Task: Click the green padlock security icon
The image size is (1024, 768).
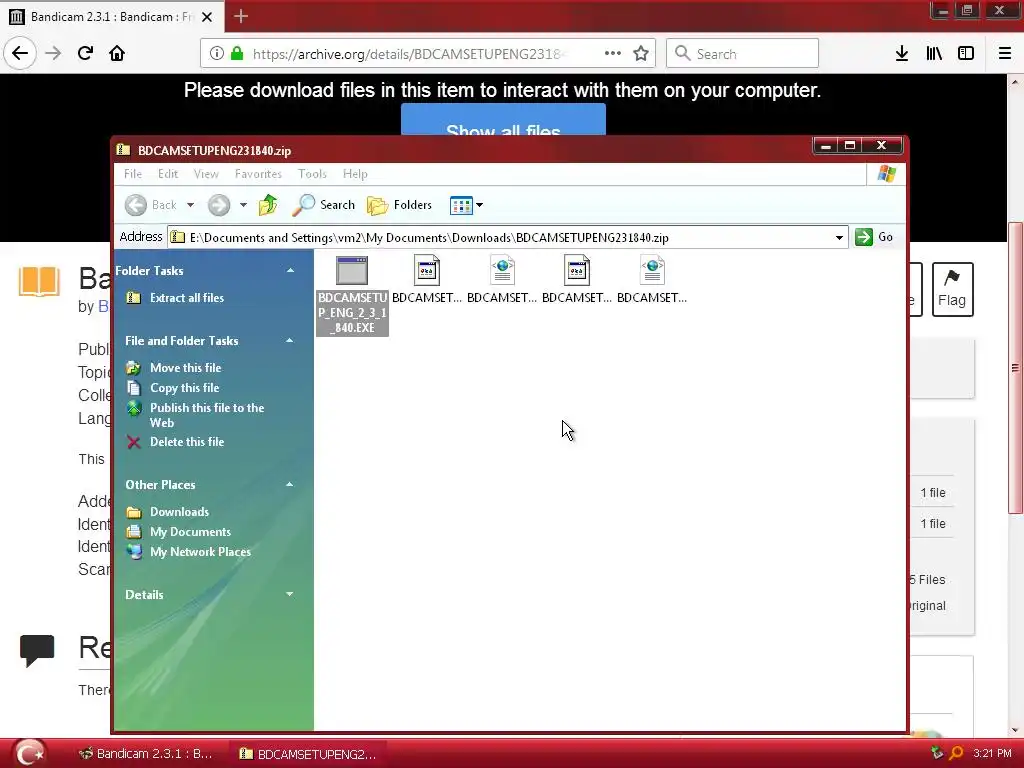Action: [x=238, y=54]
